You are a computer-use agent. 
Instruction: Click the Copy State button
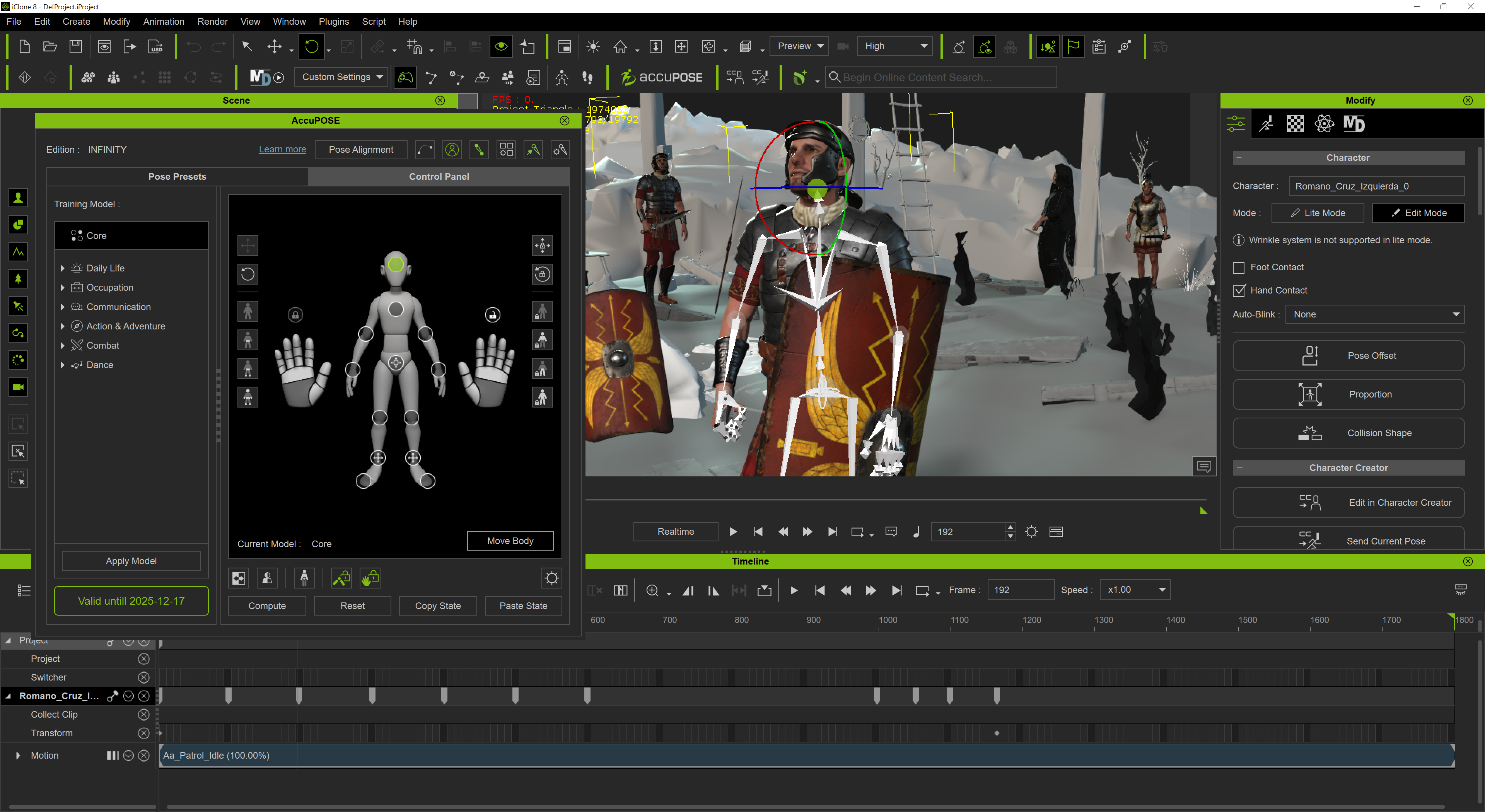tap(438, 606)
